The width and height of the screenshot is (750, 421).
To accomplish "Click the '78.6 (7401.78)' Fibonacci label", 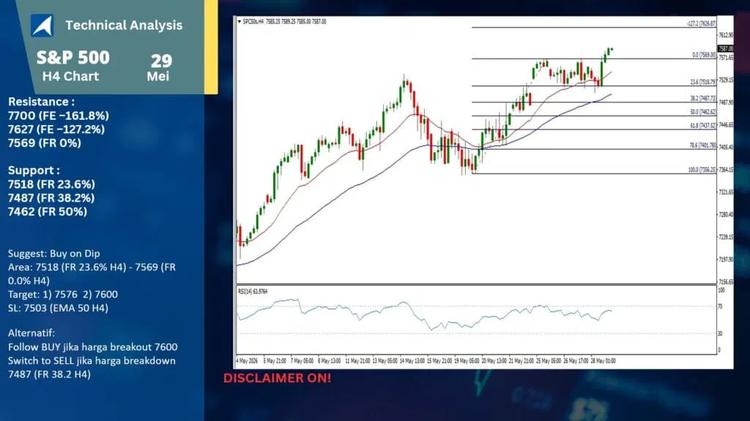I will 703,145.
